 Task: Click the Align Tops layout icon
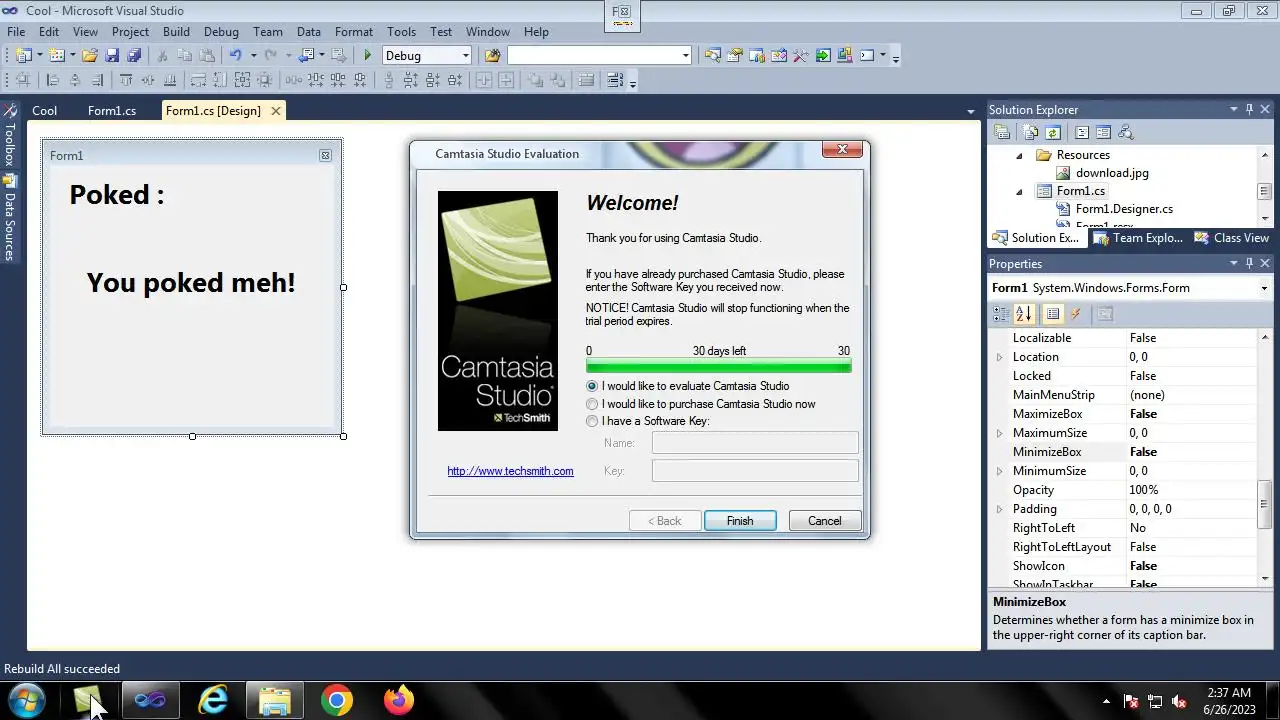tap(126, 80)
